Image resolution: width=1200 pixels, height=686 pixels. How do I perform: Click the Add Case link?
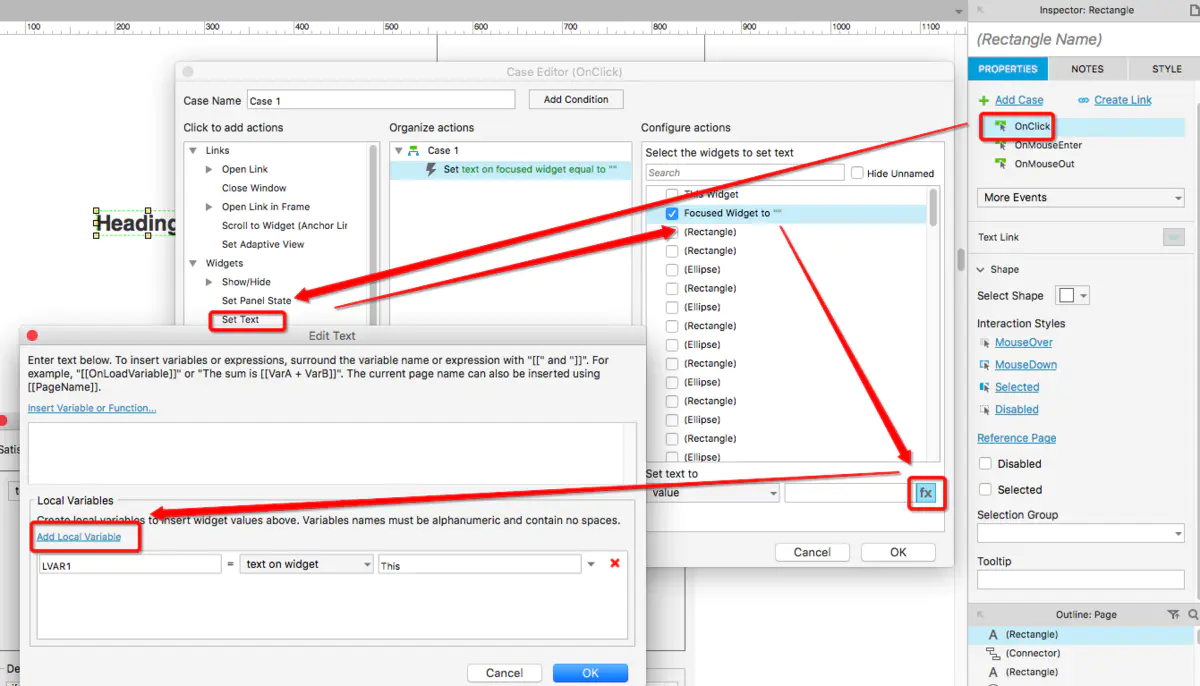(1019, 100)
